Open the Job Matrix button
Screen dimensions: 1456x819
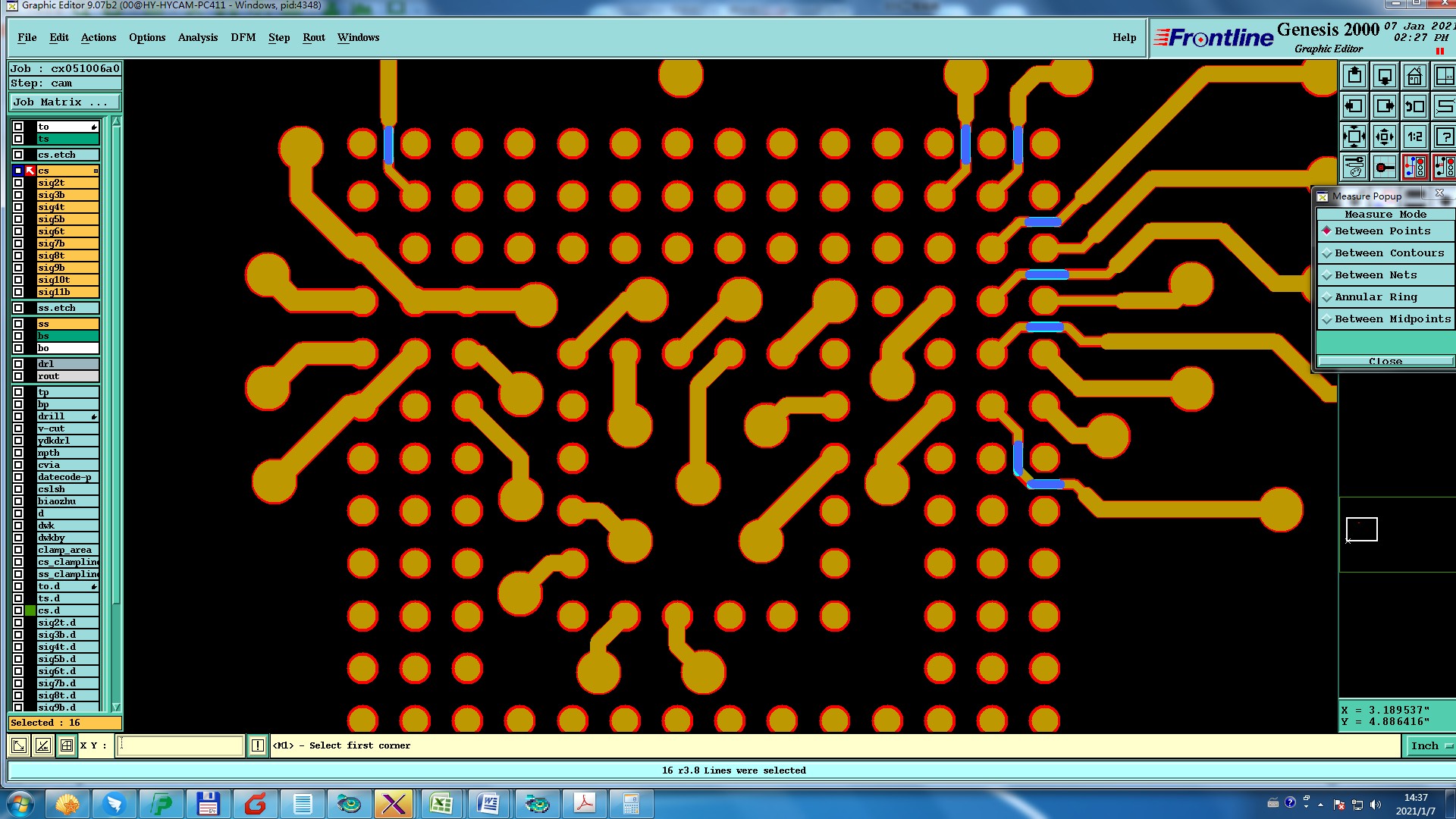click(64, 102)
